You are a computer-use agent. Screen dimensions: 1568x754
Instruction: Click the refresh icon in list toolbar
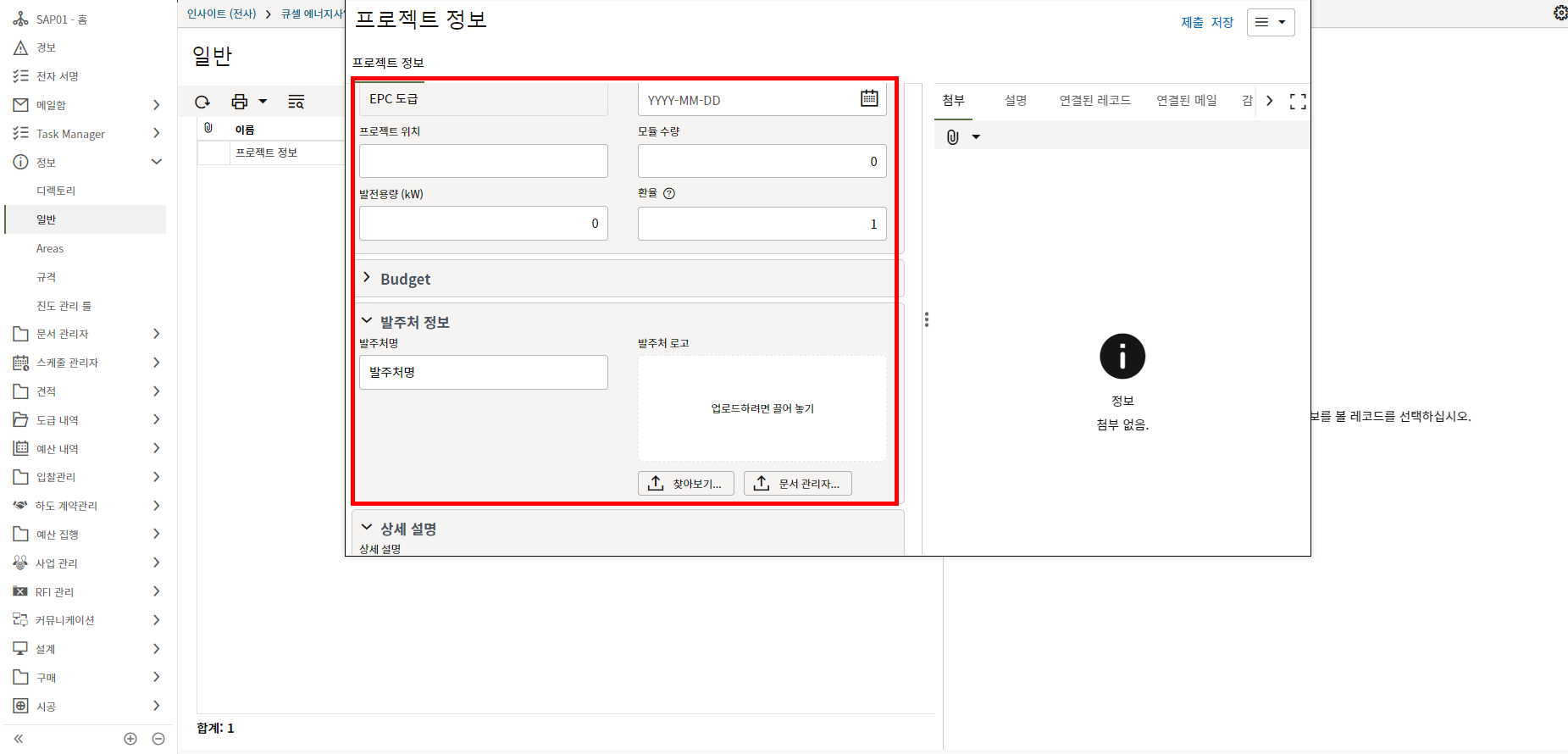point(202,103)
